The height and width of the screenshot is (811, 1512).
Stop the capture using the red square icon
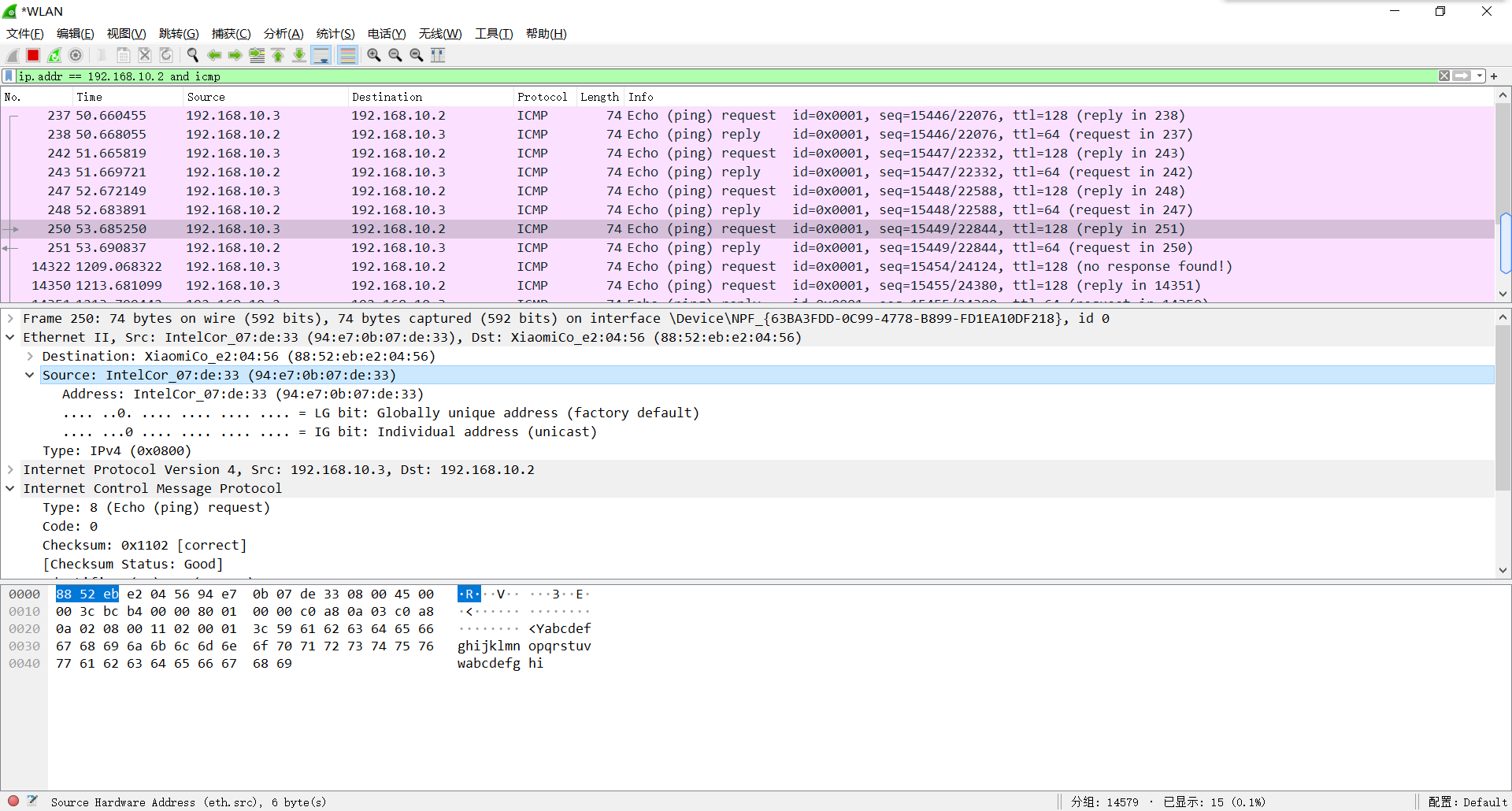32,55
